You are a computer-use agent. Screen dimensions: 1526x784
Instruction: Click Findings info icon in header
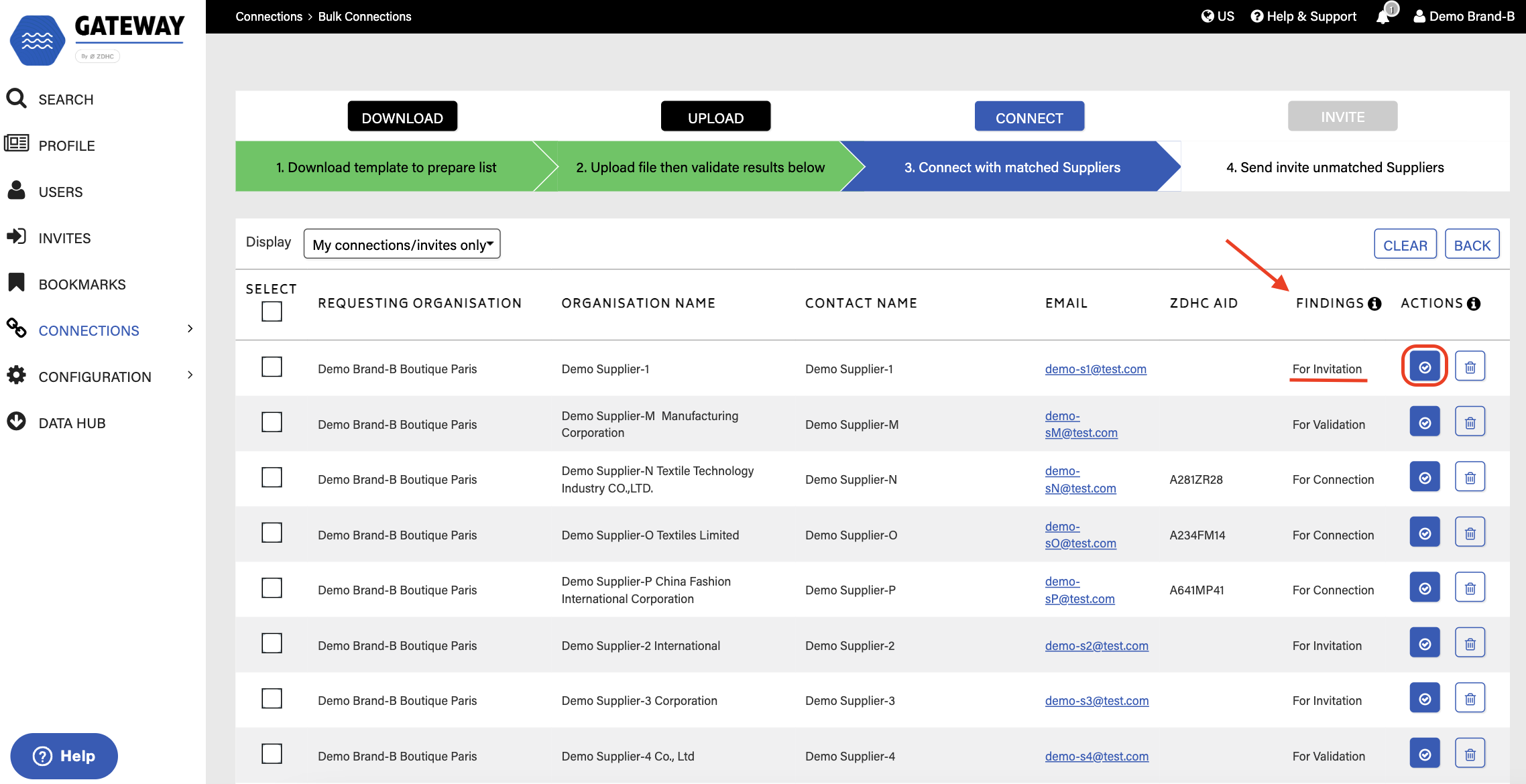tap(1375, 304)
